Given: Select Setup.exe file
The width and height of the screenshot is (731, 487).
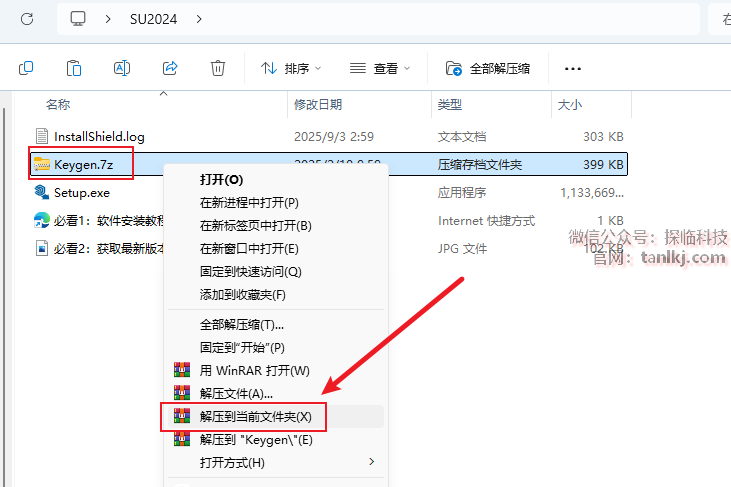Looking at the screenshot, I should pos(82,192).
